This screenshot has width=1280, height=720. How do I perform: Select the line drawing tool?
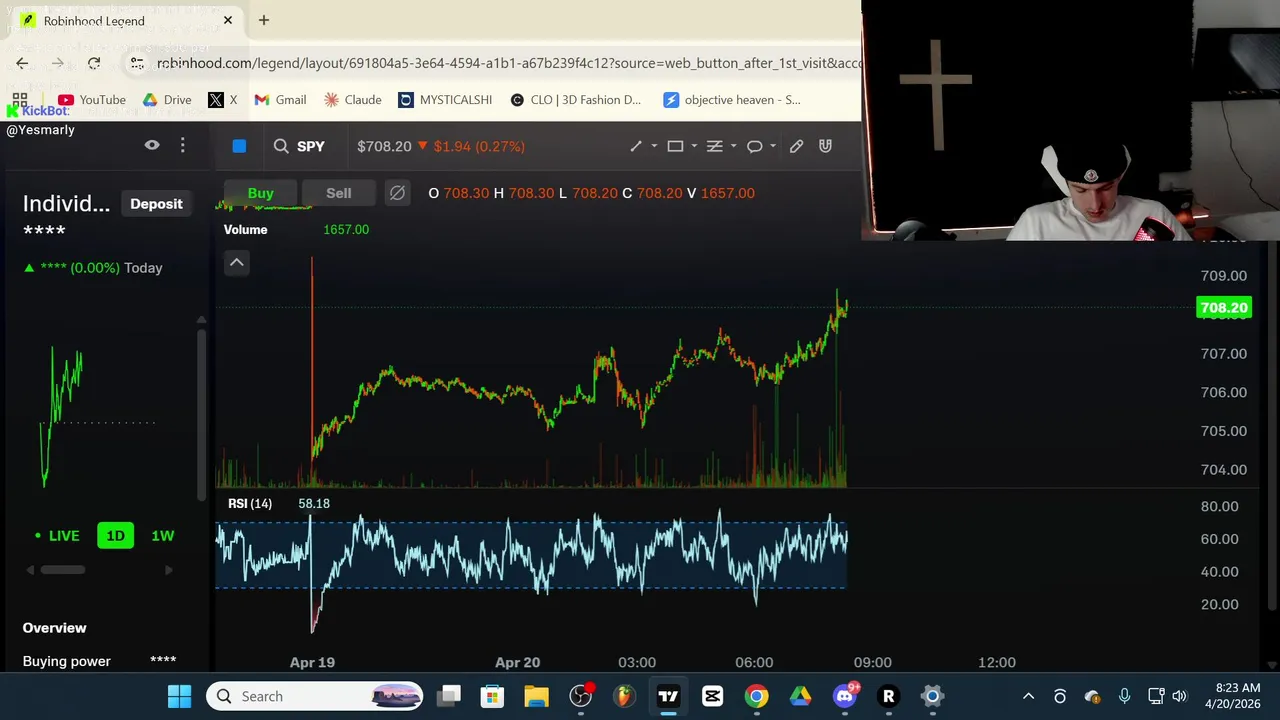[x=636, y=146]
